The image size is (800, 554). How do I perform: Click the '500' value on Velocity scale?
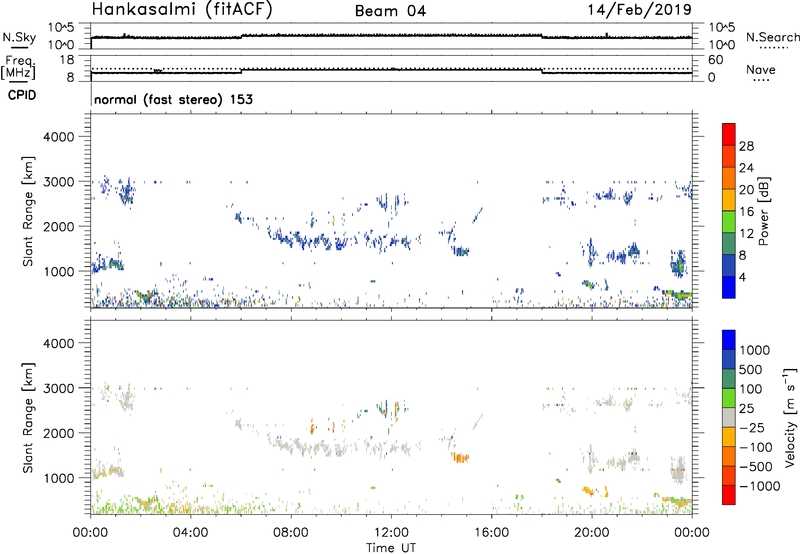click(751, 369)
